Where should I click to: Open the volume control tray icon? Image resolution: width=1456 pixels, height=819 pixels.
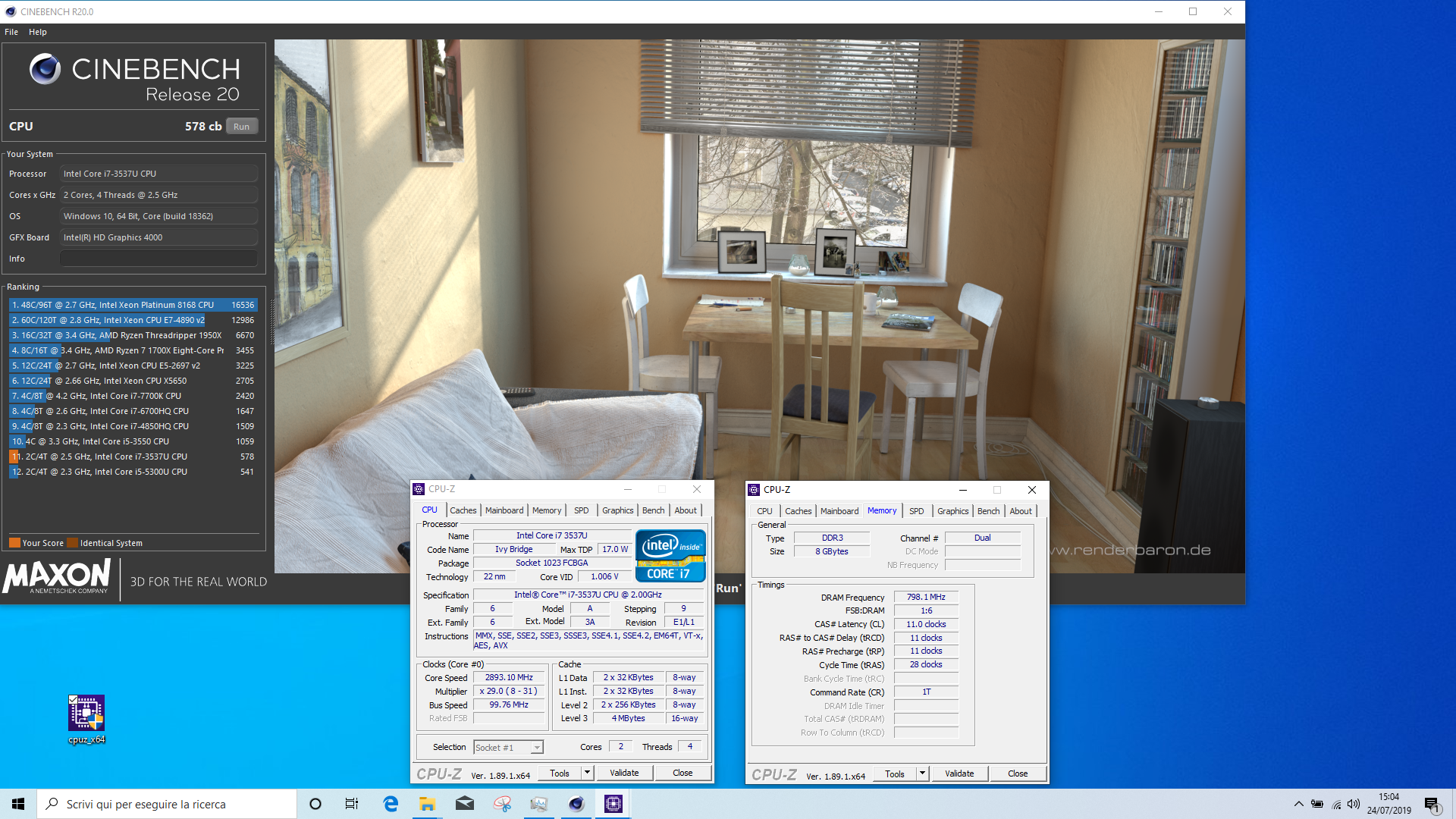tap(1354, 804)
